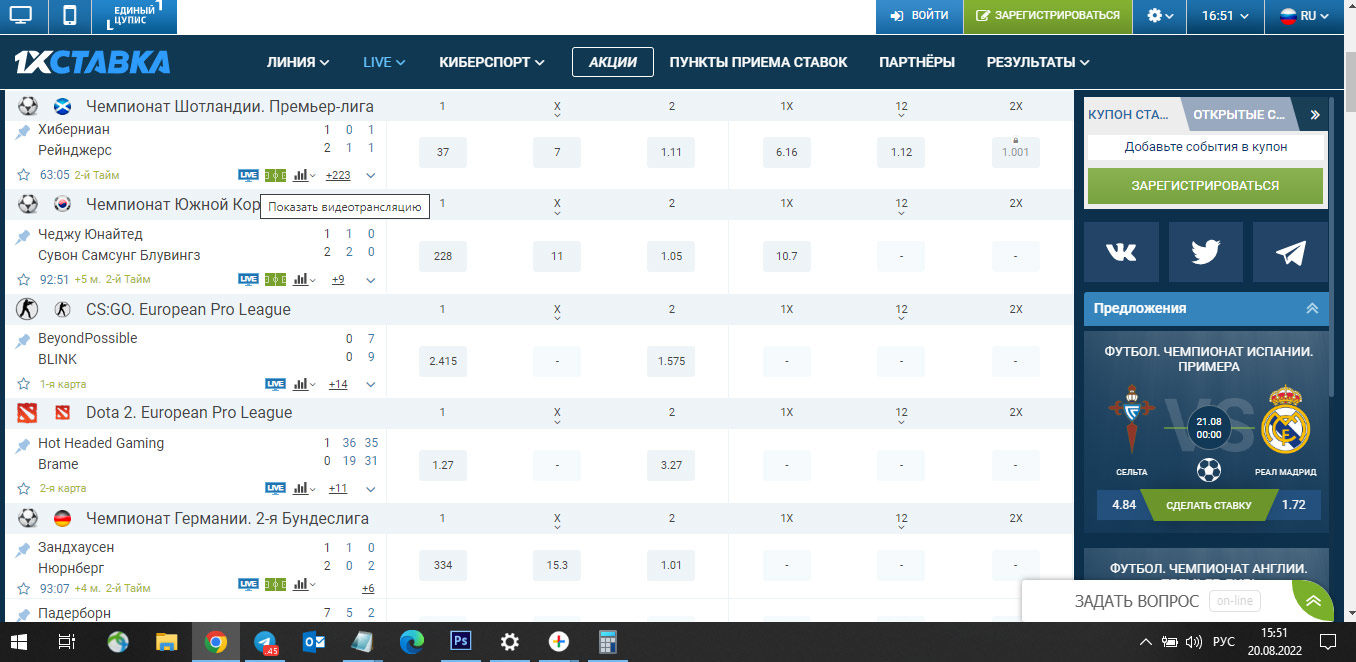Open live video for Чеджу Юнайтед match

[248, 279]
